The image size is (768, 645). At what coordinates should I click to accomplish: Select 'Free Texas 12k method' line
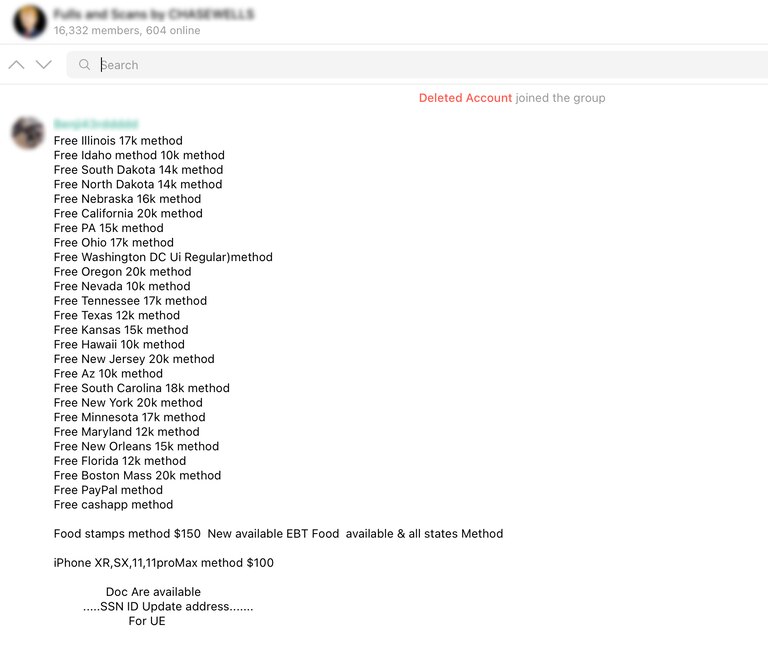pos(117,315)
